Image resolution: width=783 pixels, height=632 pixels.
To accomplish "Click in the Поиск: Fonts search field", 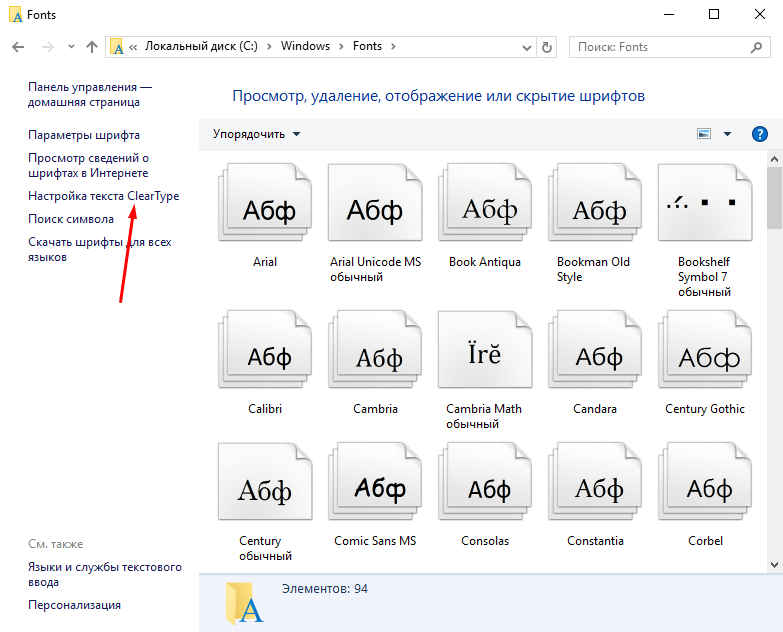I will click(x=660, y=47).
